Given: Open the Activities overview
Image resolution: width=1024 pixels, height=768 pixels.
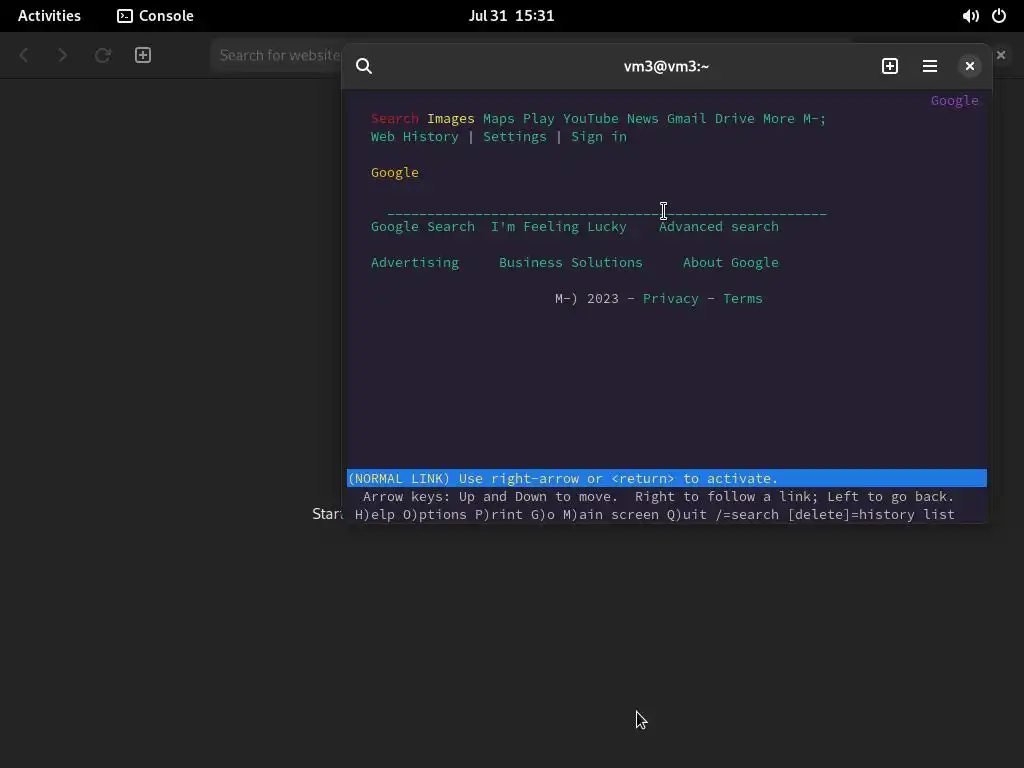Looking at the screenshot, I should coord(49,16).
